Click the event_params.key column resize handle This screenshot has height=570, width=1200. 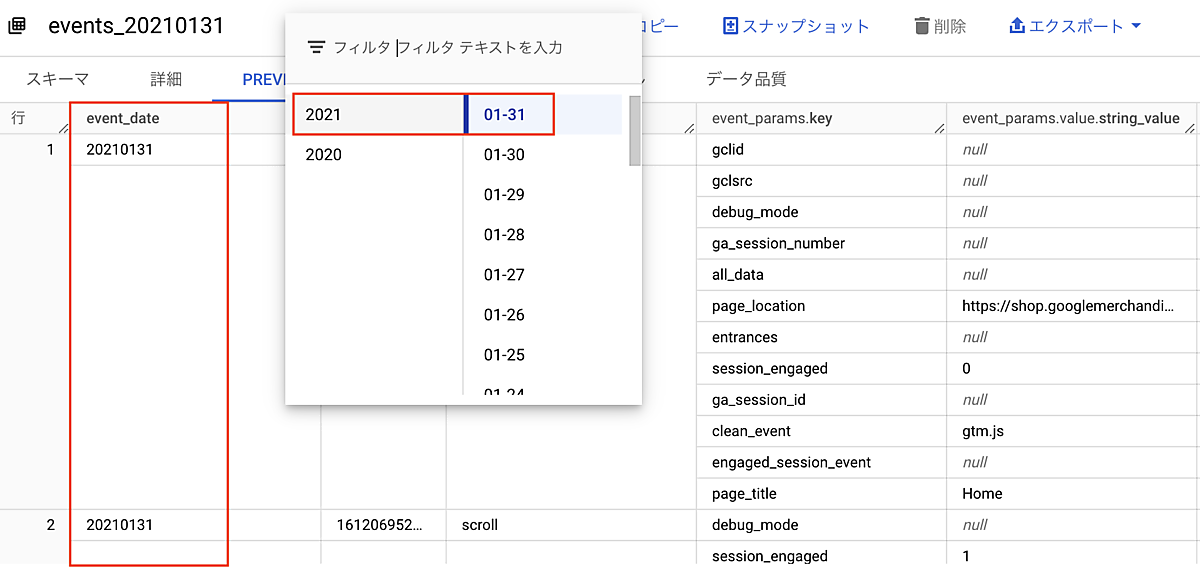click(939, 127)
